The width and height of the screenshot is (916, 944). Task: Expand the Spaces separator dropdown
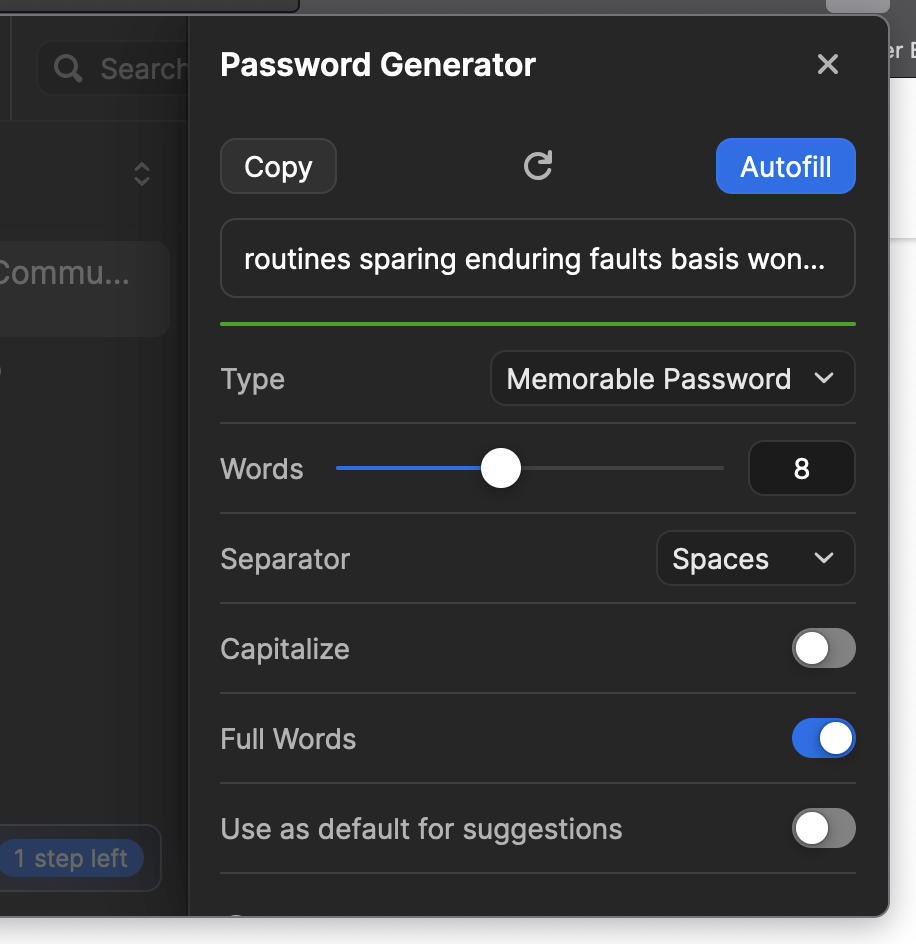754,558
